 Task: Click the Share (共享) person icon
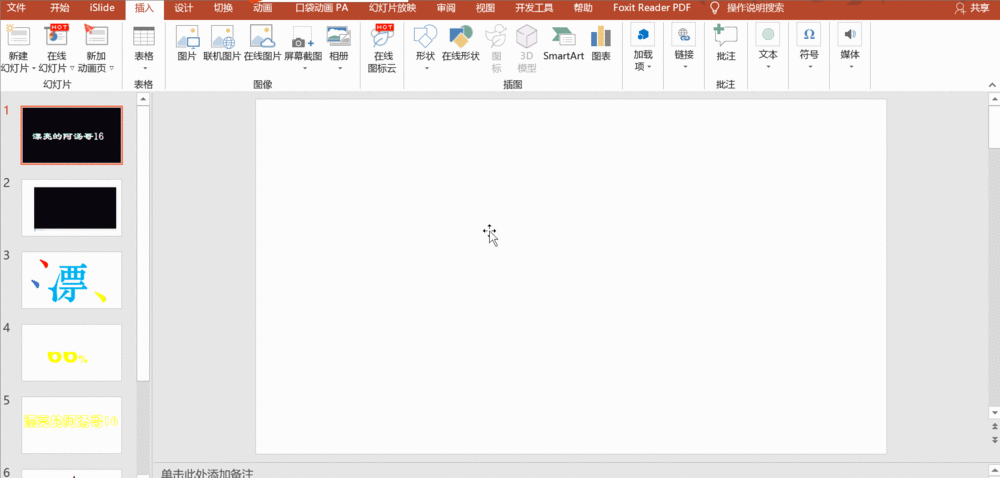click(960, 8)
